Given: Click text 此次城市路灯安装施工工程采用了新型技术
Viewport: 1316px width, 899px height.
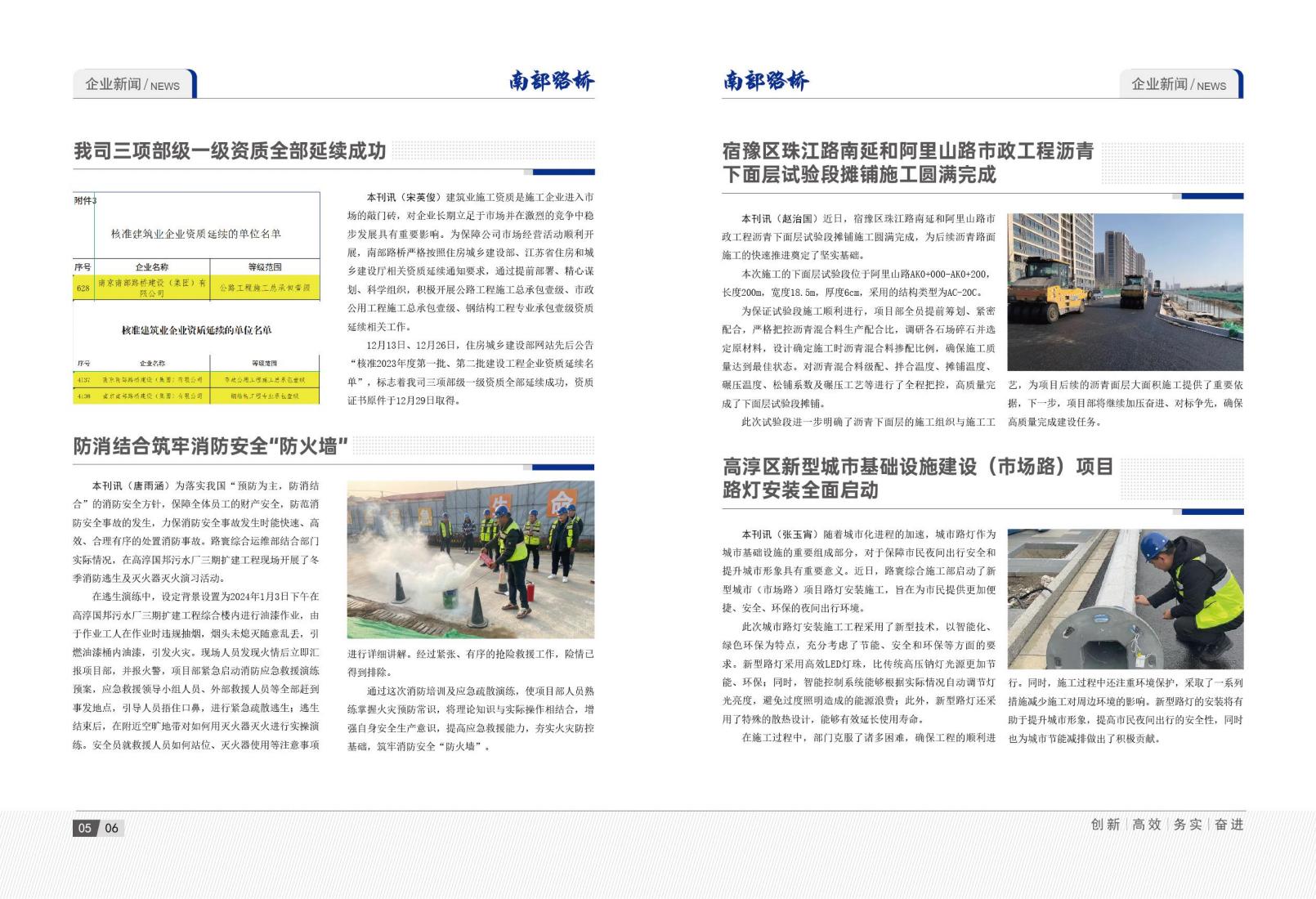Looking at the screenshot, I should point(839,628).
